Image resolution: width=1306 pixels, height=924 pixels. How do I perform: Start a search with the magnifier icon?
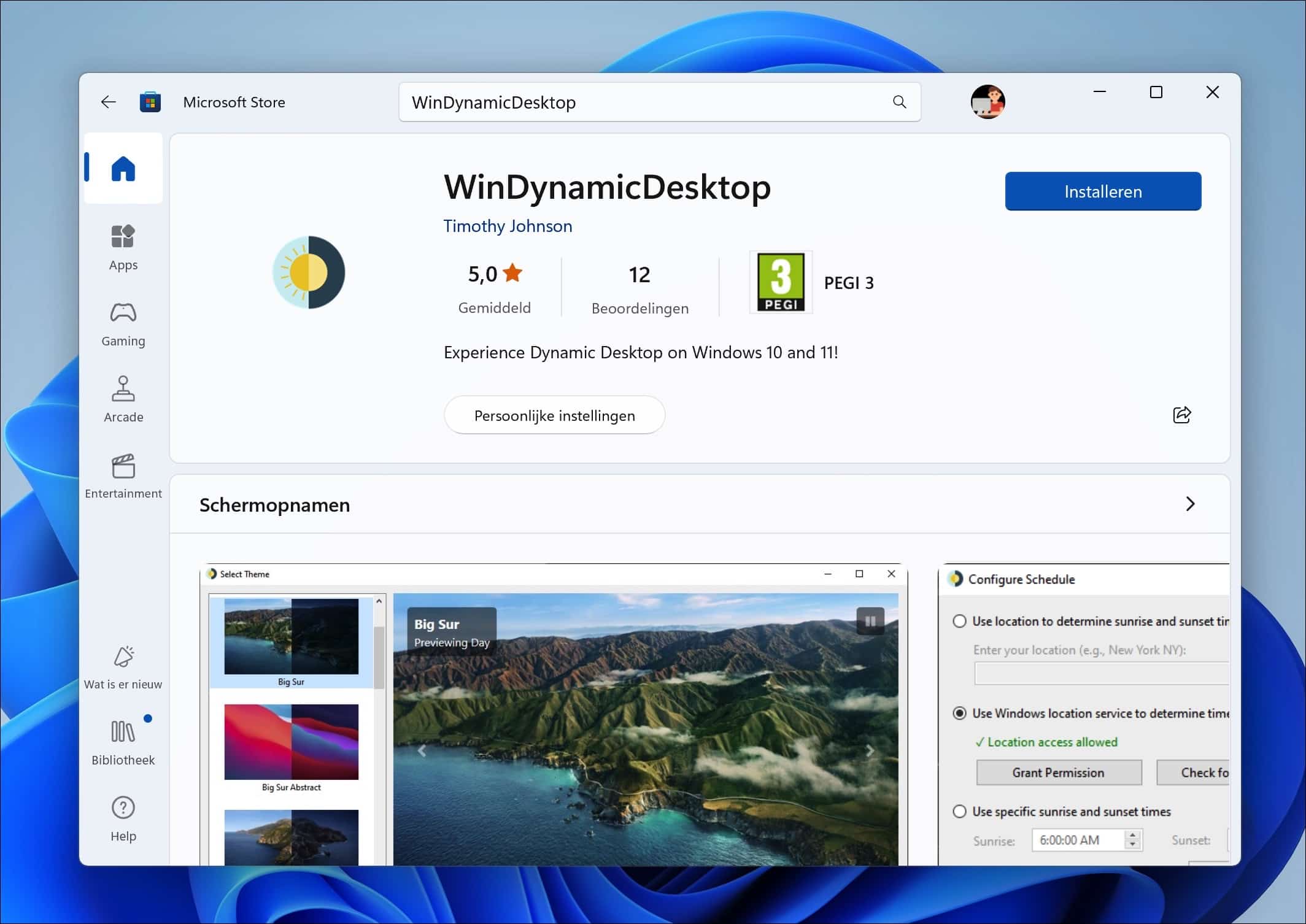click(x=899, y=102)
